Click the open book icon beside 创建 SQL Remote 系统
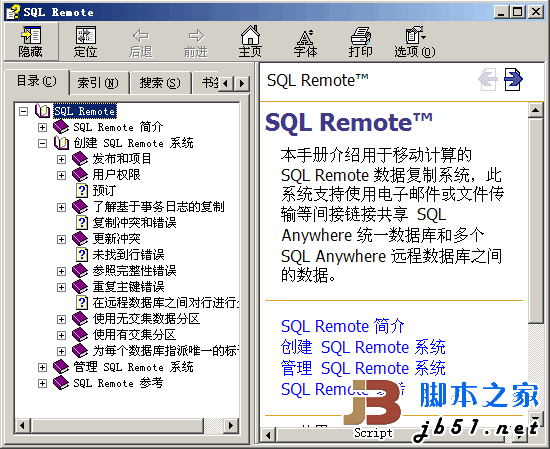The height and width of the screenshot is (449, 550). (x=61, y=143)
